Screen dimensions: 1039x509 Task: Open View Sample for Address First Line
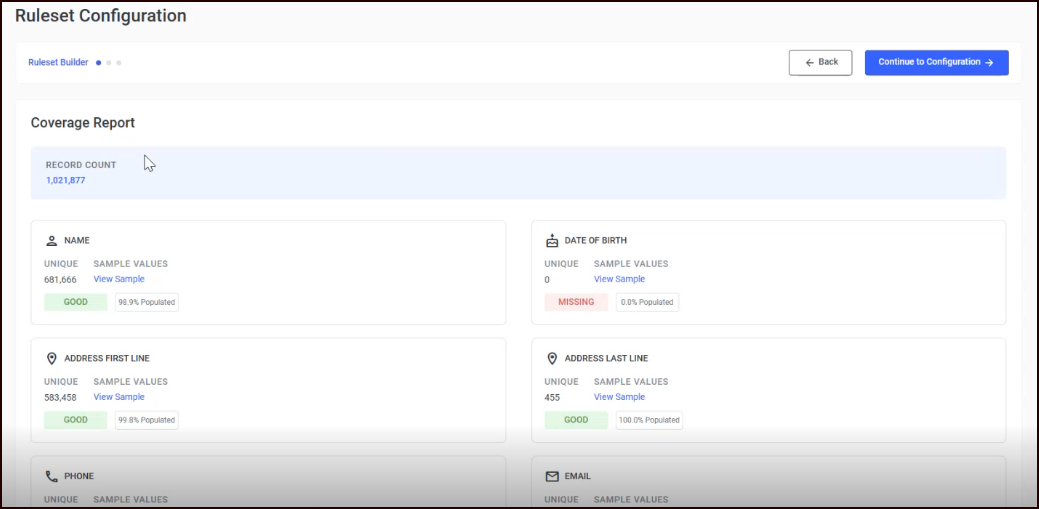pyautogui.click(x=119, y=397)
